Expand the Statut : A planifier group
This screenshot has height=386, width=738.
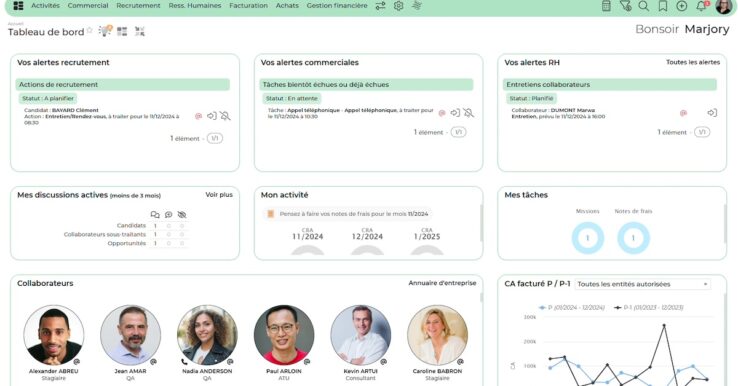click(x=48, y=98)
